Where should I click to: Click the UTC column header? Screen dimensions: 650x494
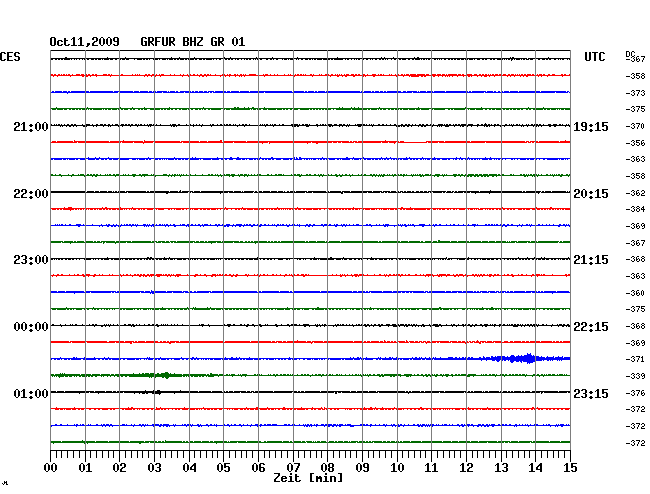595,57
